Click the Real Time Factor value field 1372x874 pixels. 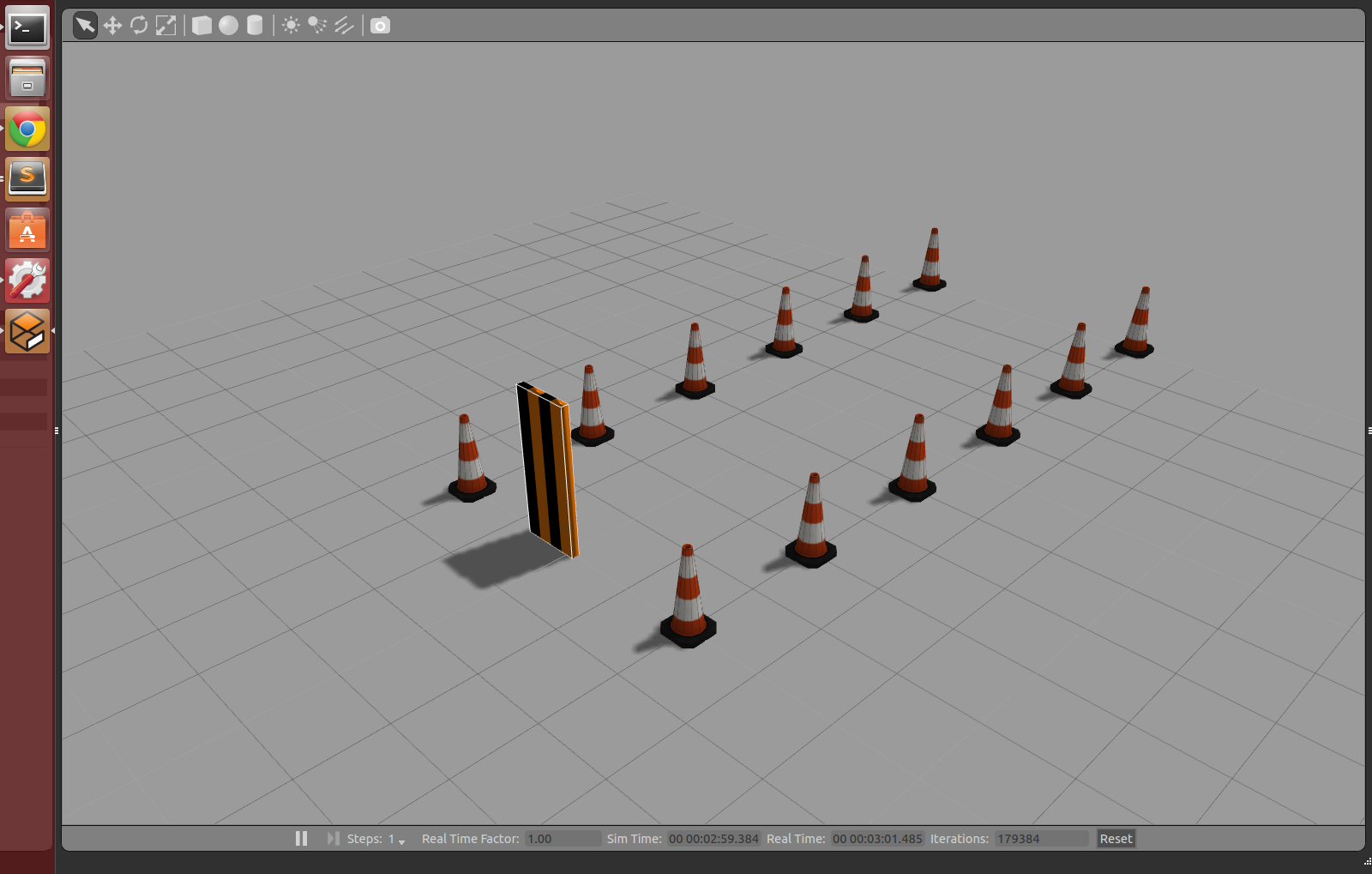[563, 839]
